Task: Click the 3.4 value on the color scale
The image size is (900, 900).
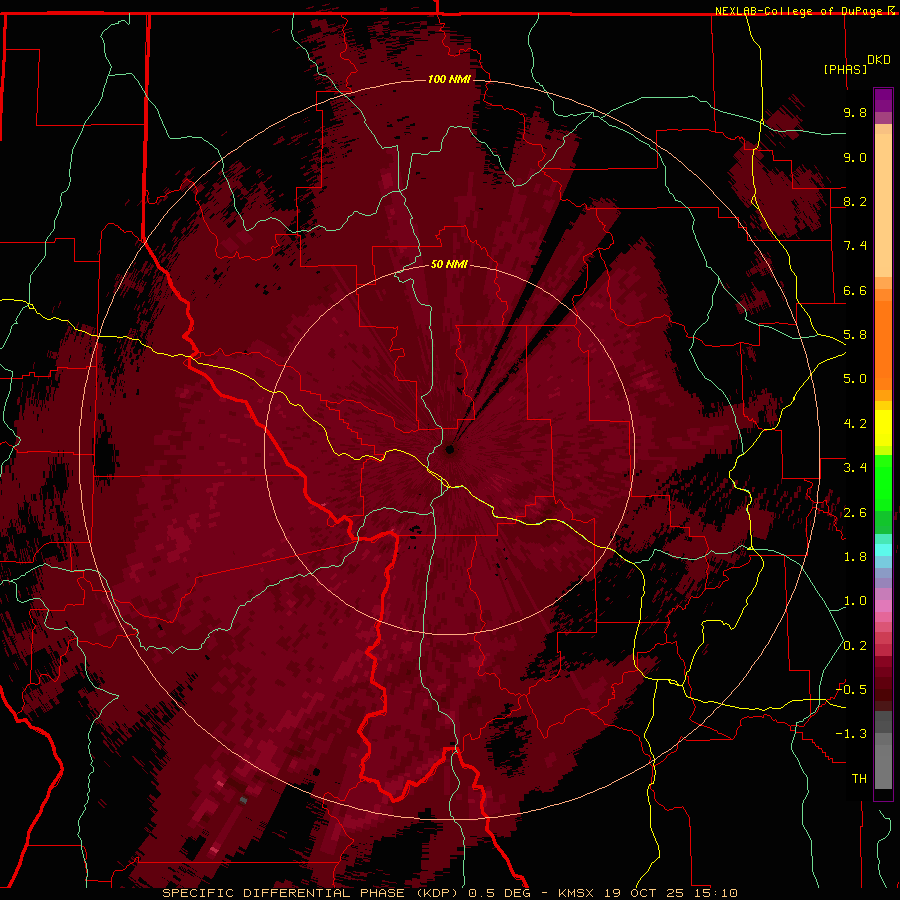Action: click(x=855, y=468)
